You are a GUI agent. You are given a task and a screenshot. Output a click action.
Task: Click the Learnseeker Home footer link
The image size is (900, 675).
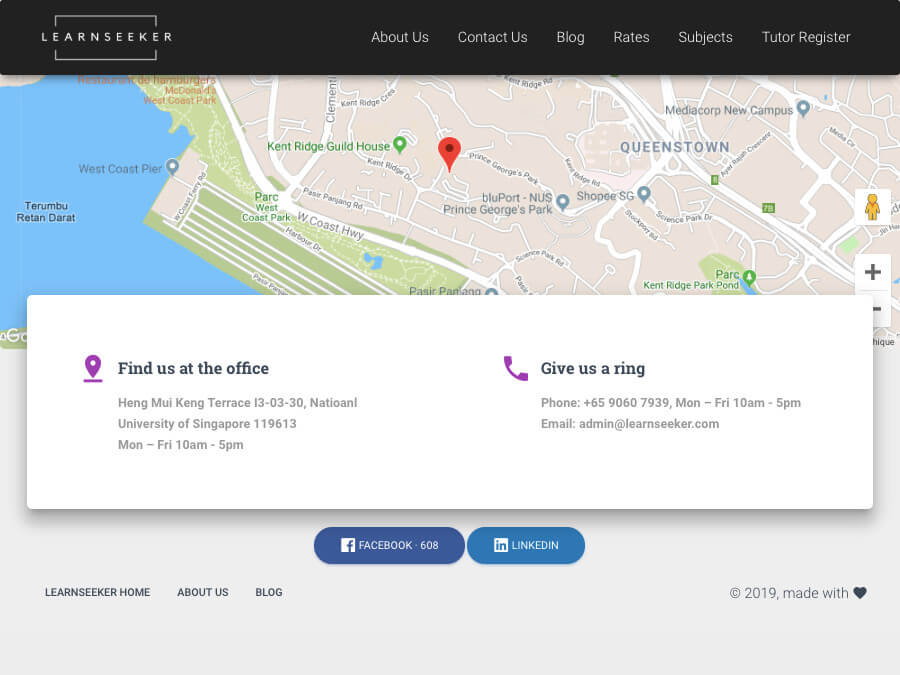97,592
